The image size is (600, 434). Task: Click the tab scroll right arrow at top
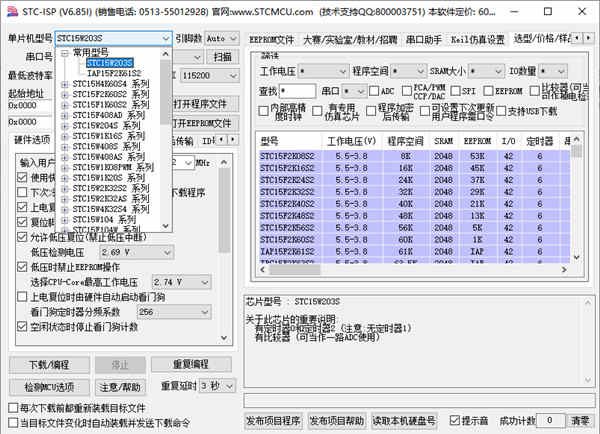[x=588, y=38]
